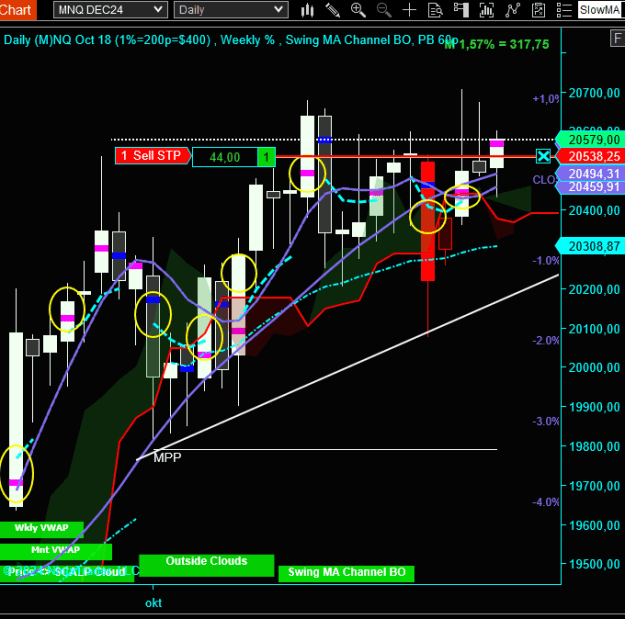
Task: Click the 19800,00 price axis label
Action: [594, 446]
